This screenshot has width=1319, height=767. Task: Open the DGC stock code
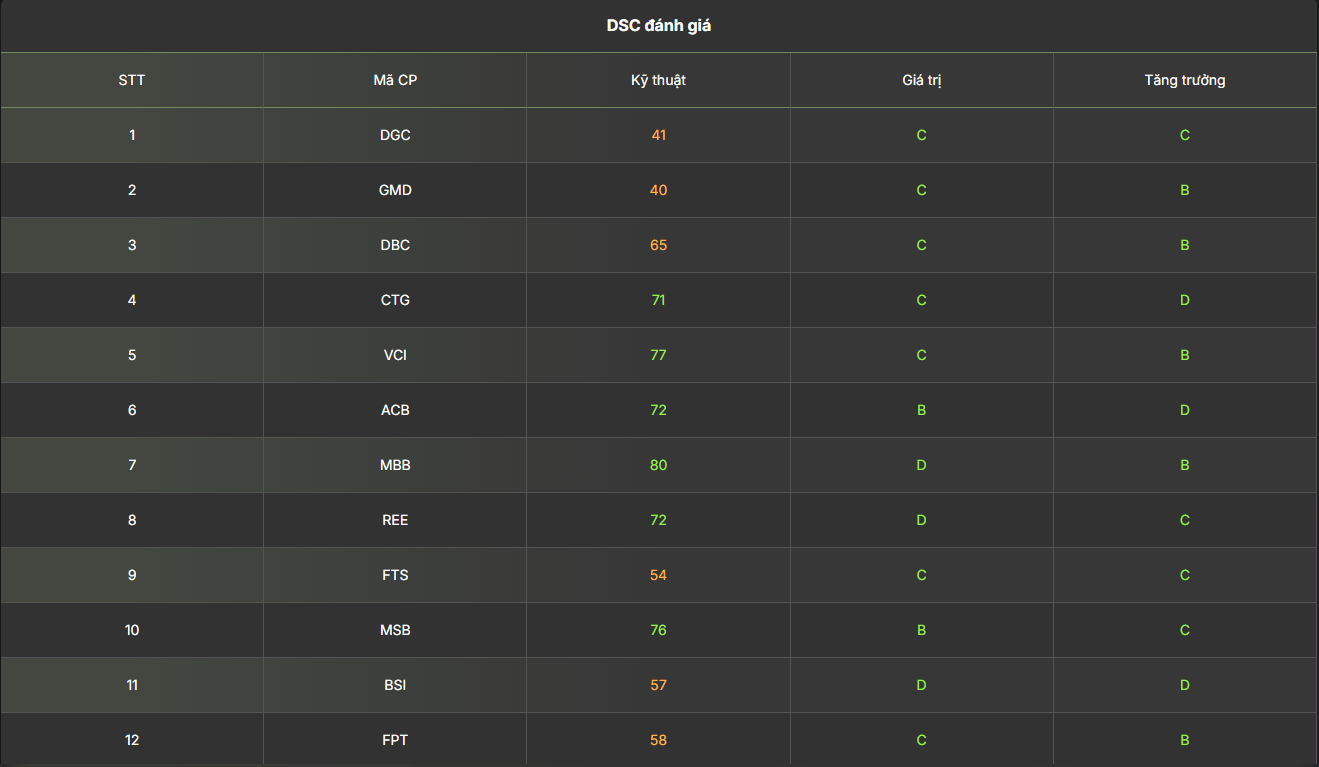[395, 135]
